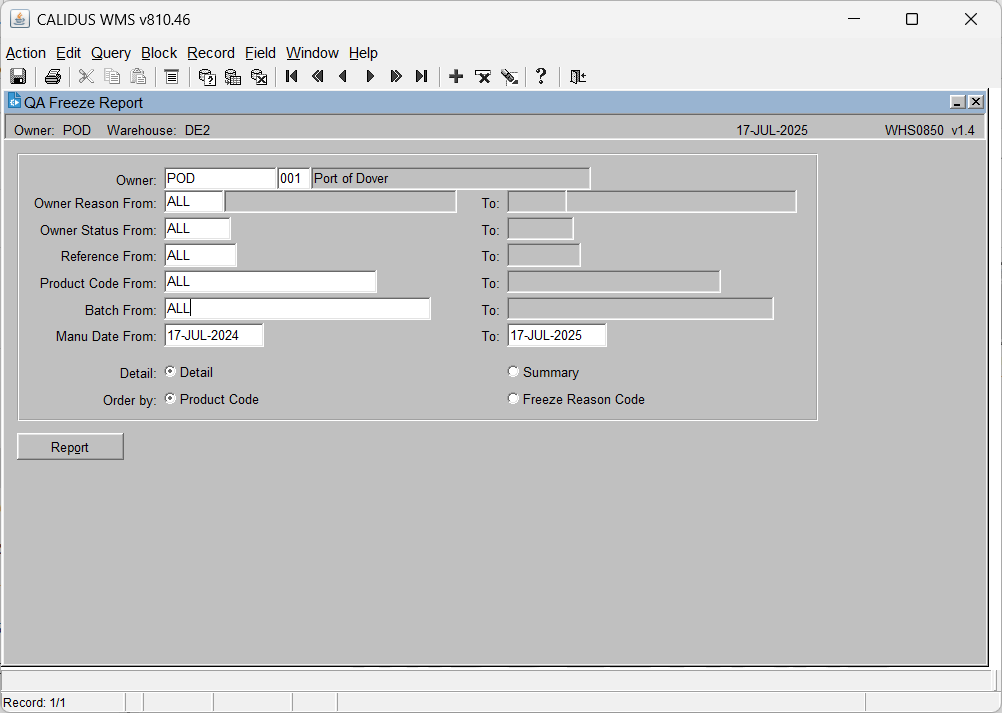Click the Owner field containing POD
Image resolution: width=1002 pixels, height=713 pixels.
220,178
